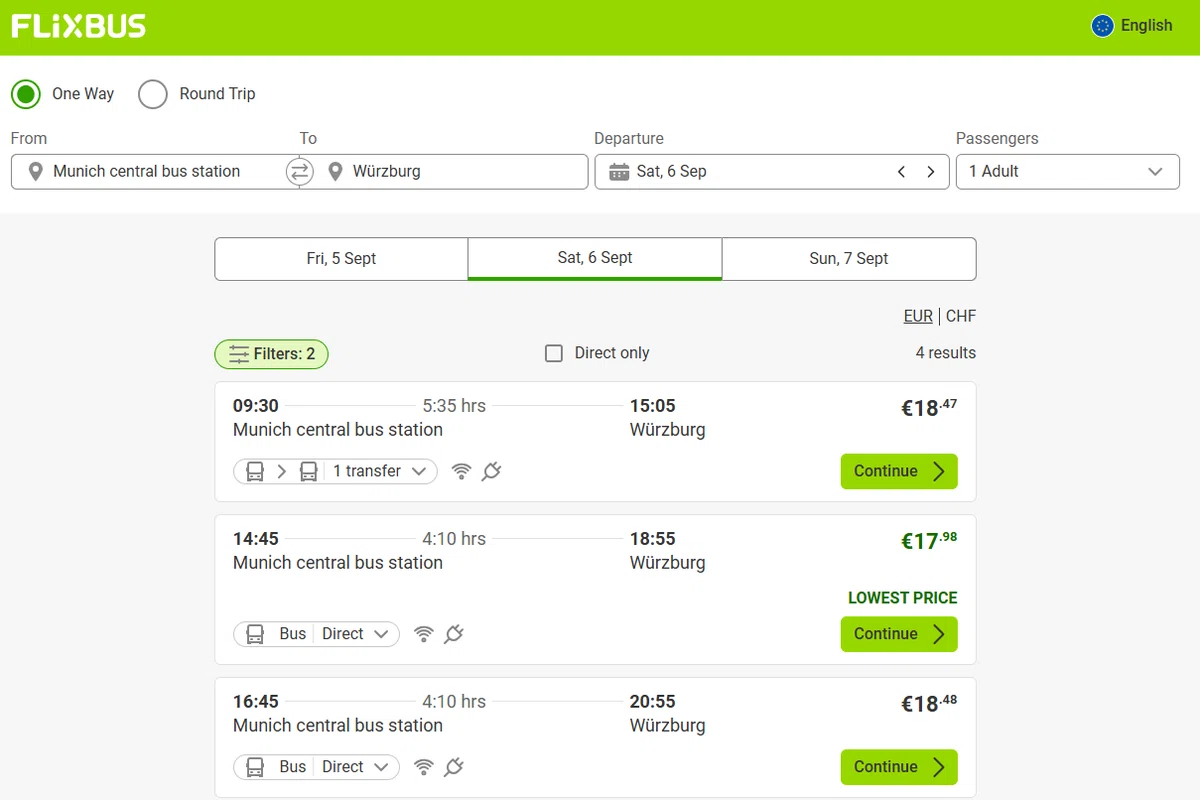This screenshot has width=1200, height=800.
Task: Click the 09:30 departure time
Action: pyautogui.click(x=256, y=406)
